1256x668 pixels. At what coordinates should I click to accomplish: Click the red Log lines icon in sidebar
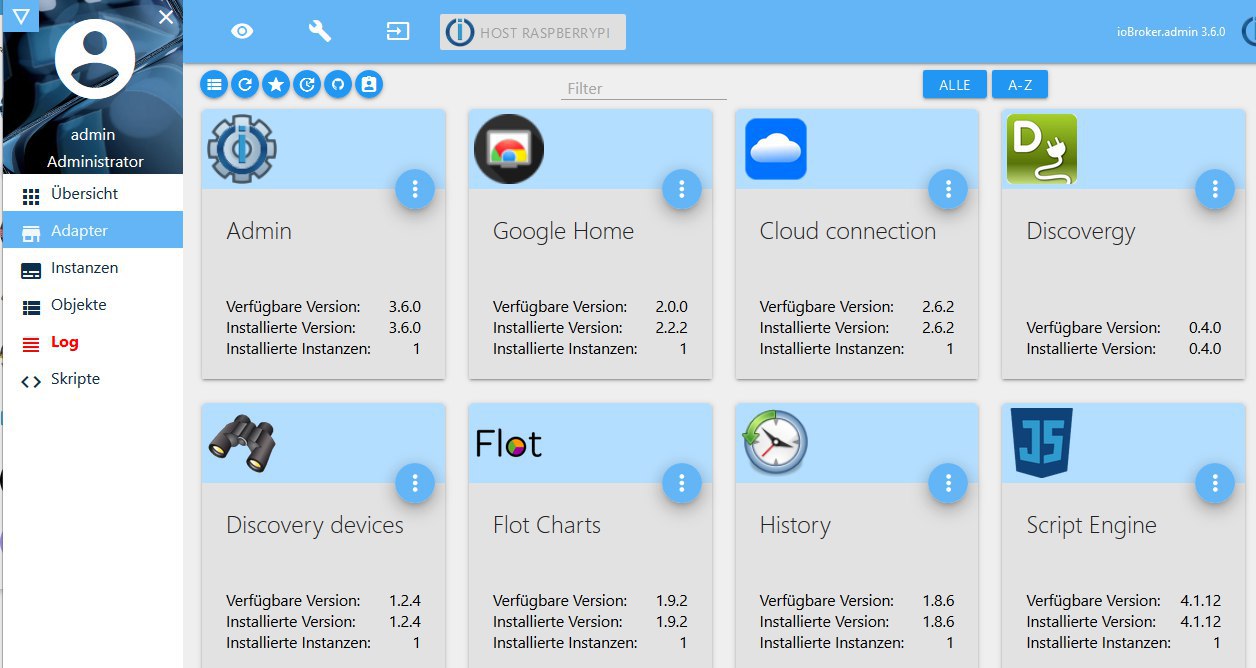(31, 344)
